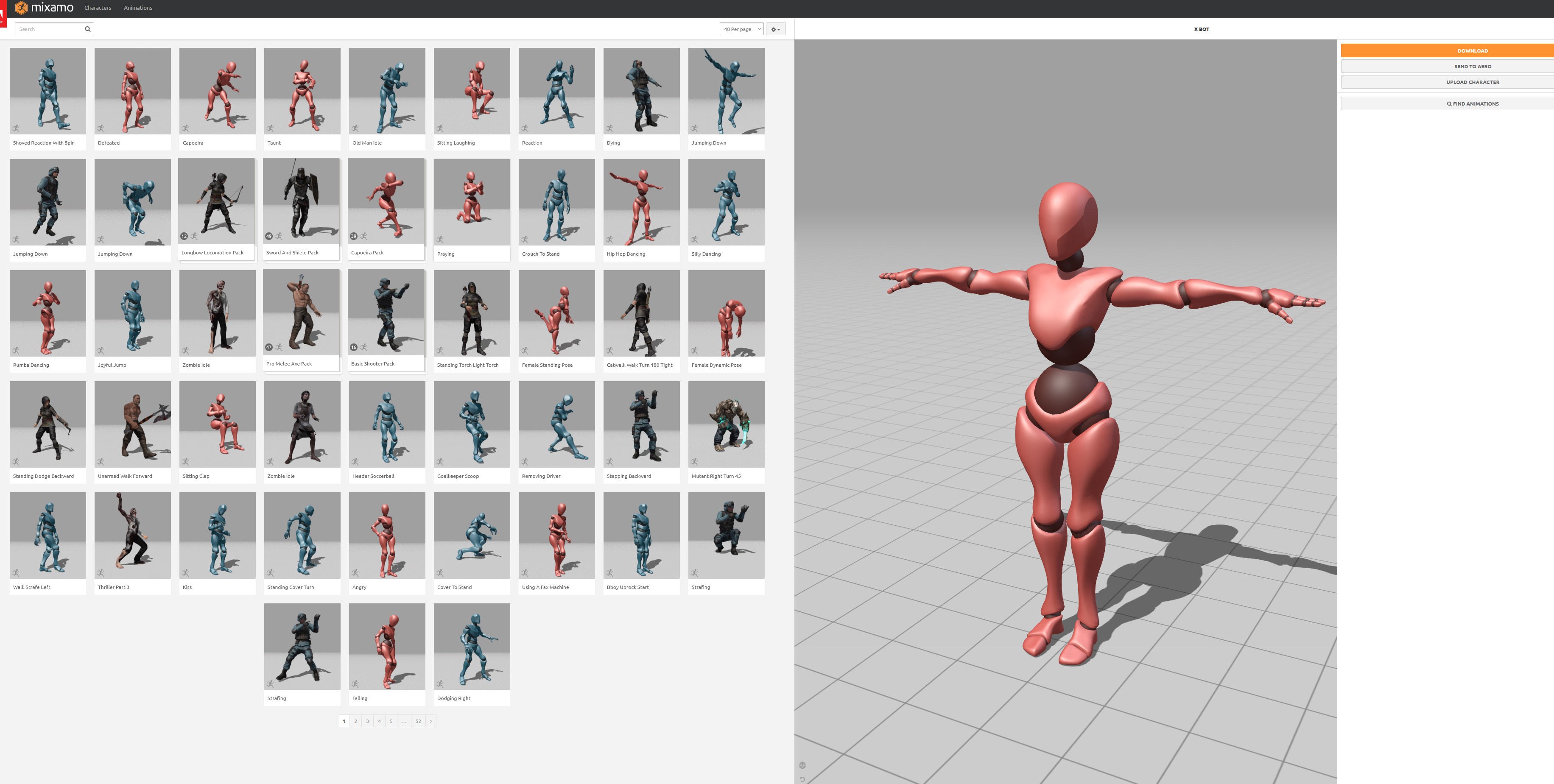Image resolution: width=1554 pixels, height=784 pixels.
Task: Open the gear settings dropdown
Action: 776,29
